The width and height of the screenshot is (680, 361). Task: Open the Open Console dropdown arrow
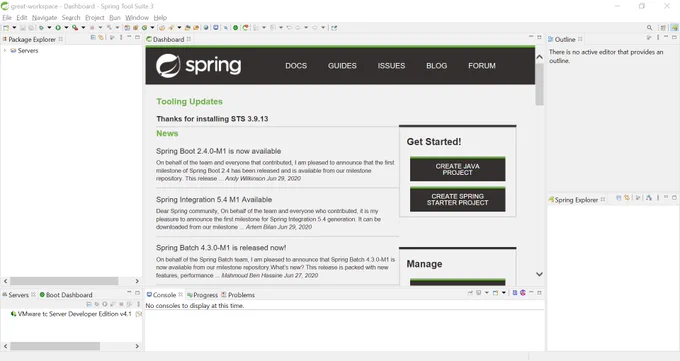504,293
